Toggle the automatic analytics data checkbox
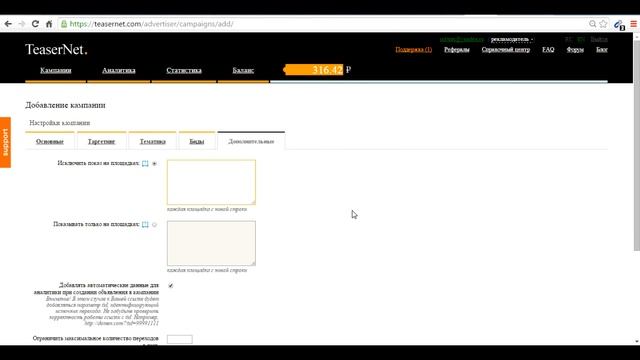This screenshot has height=360, width=640. [x=171, y=286]
